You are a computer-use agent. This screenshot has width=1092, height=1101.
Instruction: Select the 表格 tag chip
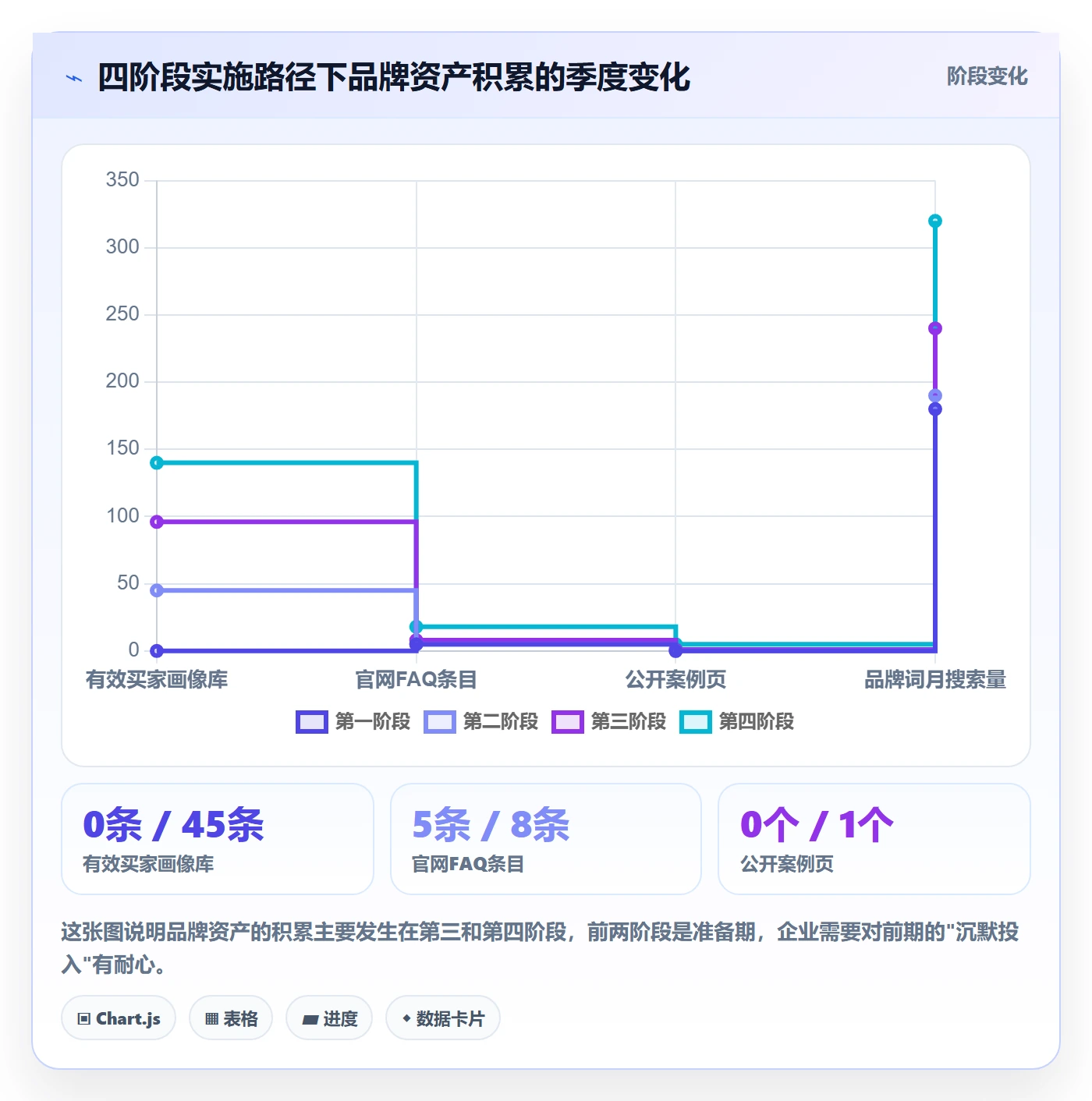pos(231,1018)
